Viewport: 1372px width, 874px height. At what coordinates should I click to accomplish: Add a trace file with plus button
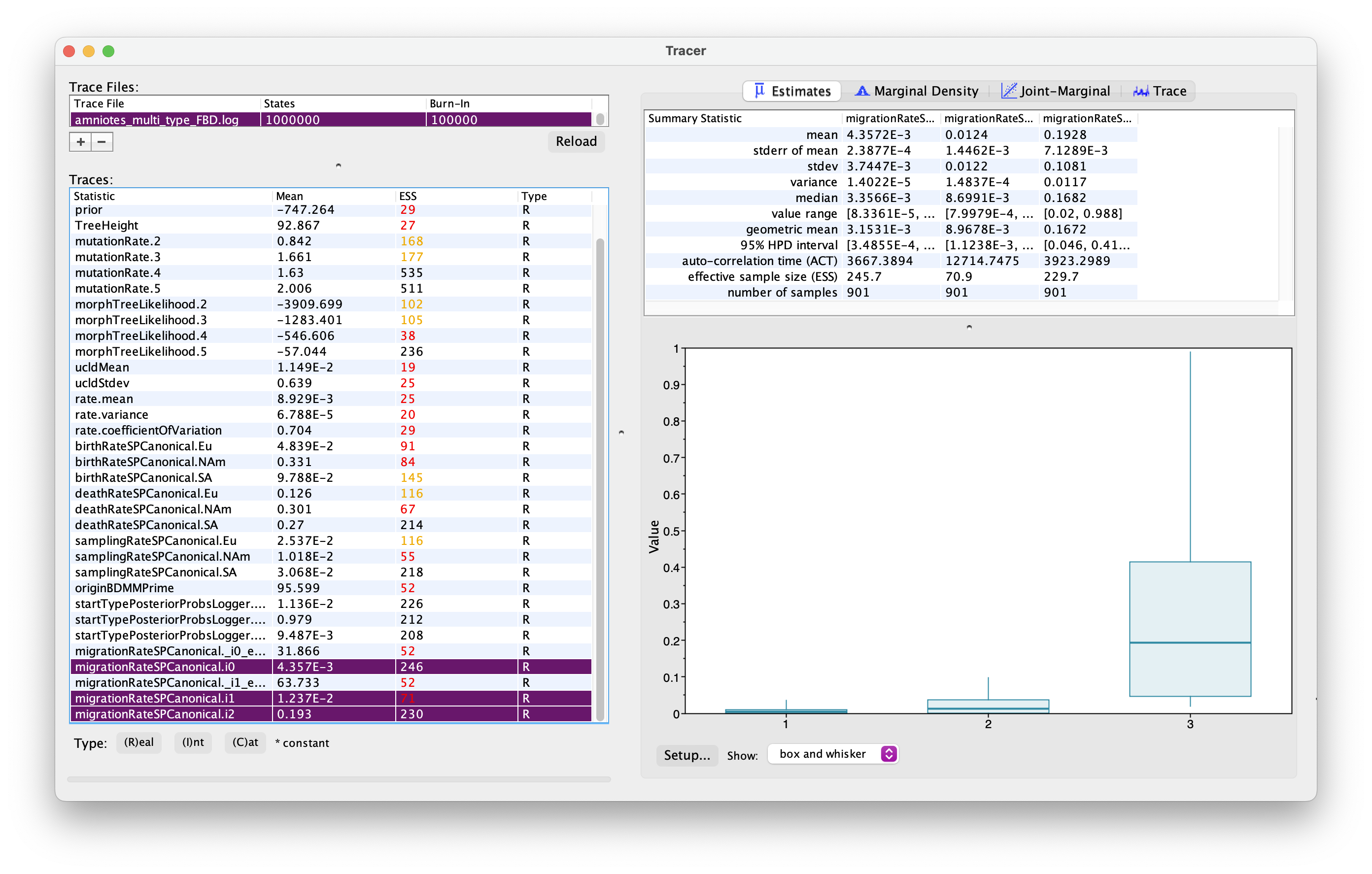(x=81, y=142)
